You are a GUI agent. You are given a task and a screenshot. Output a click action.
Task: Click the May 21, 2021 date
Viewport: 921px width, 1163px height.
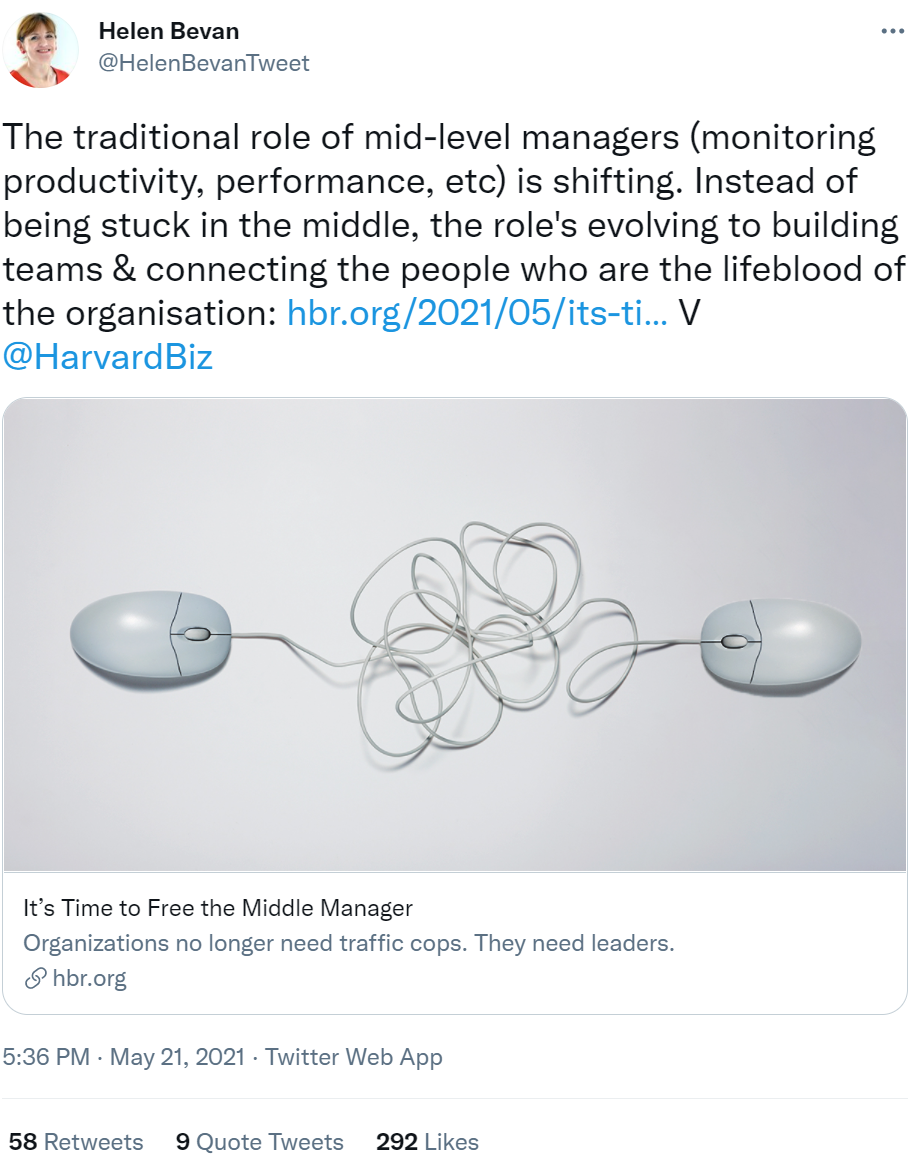177,1057
